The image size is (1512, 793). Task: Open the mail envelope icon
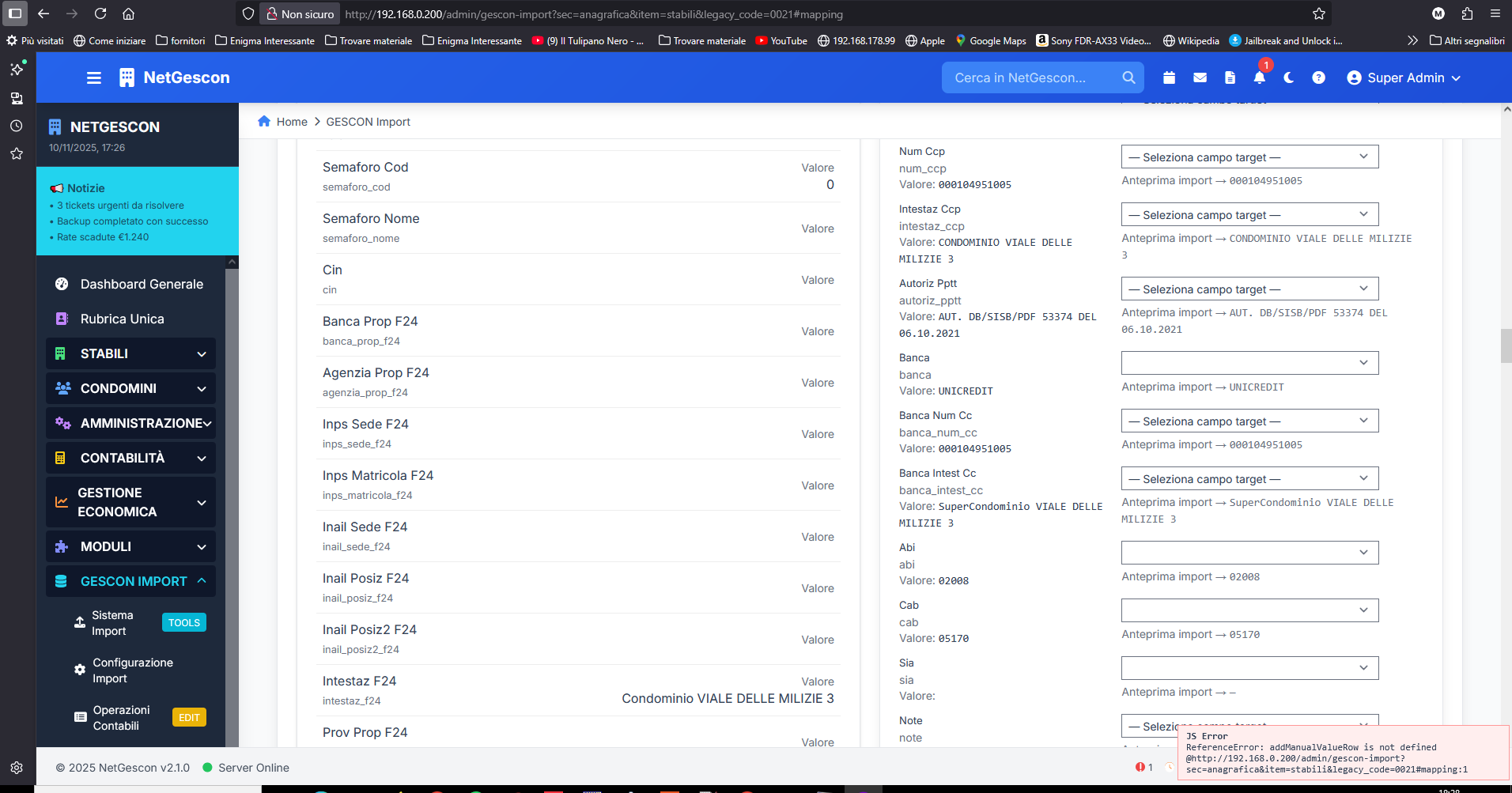coord(1200,77)
